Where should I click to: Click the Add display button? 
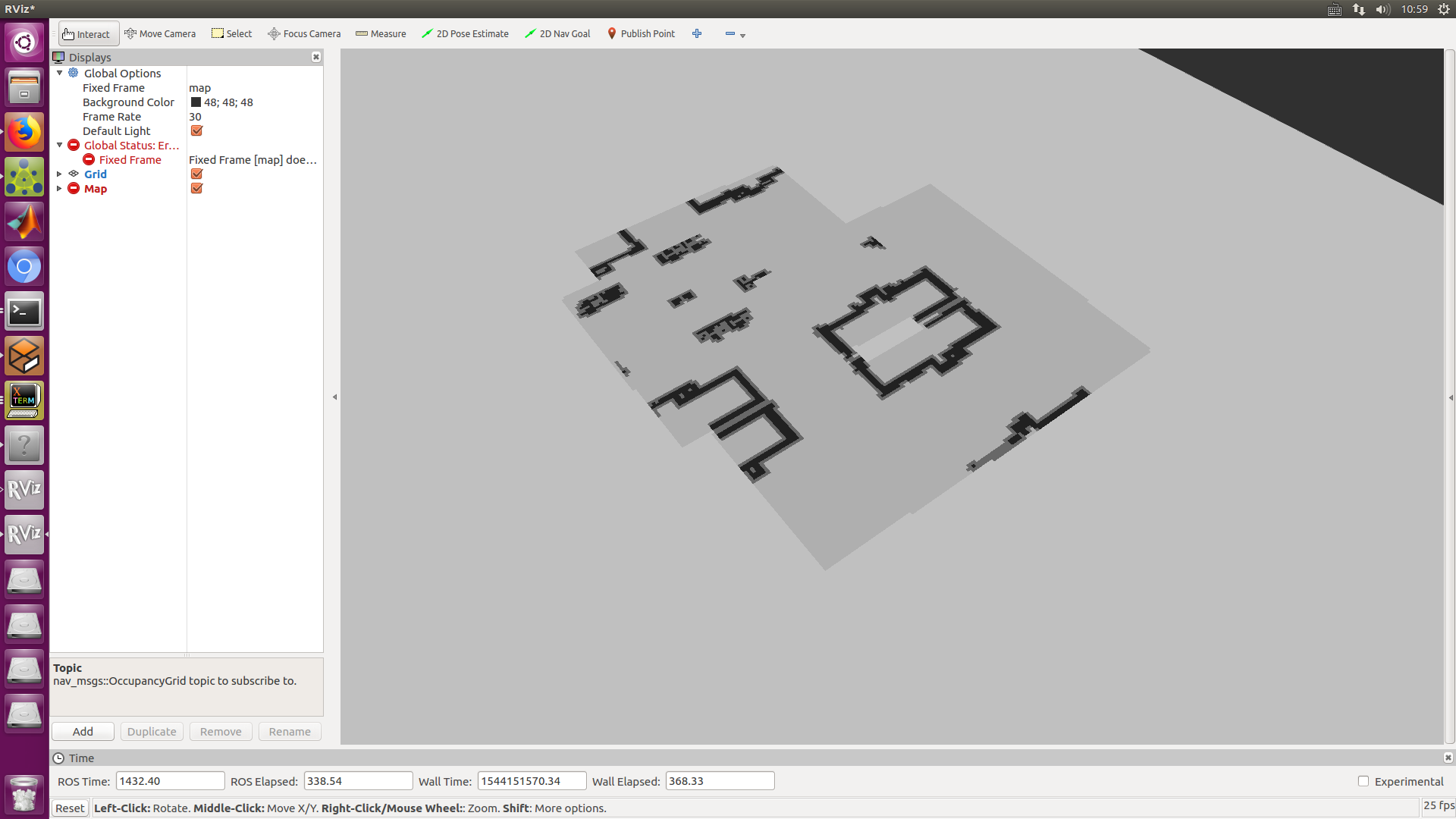(x=83, y=732)
